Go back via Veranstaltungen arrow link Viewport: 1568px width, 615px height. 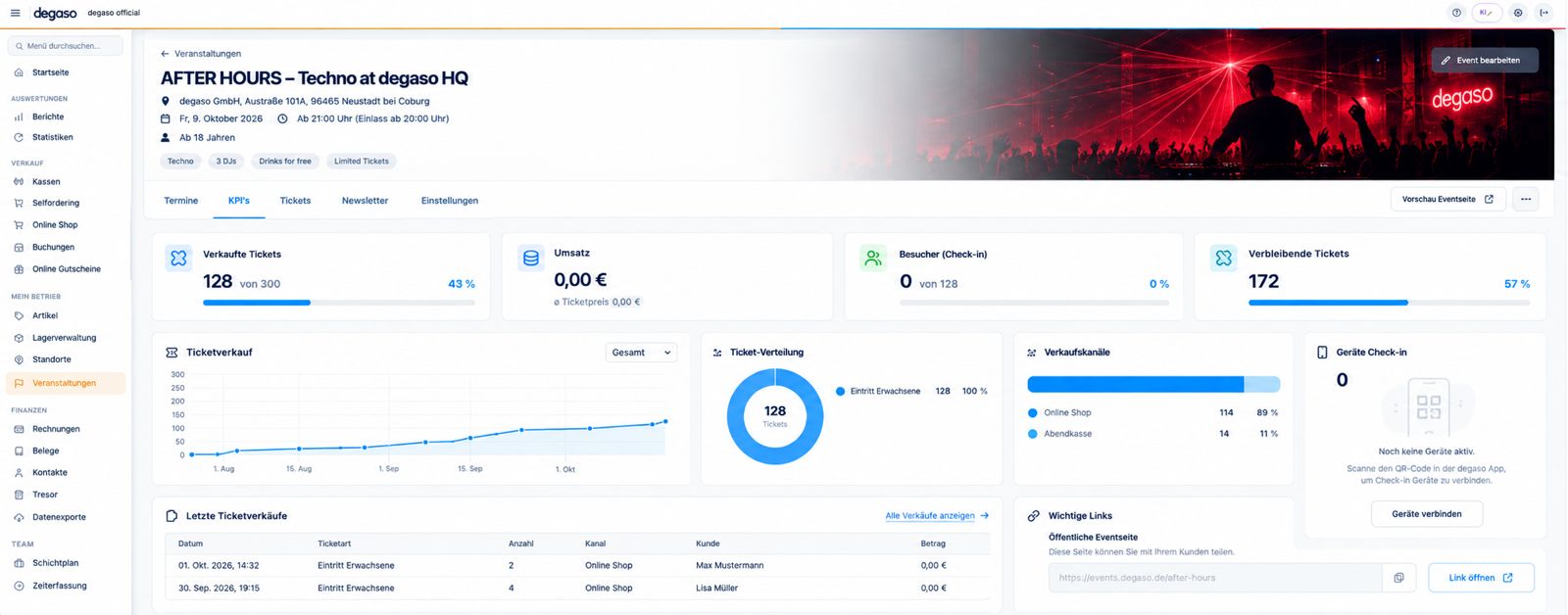pos(201,54)
